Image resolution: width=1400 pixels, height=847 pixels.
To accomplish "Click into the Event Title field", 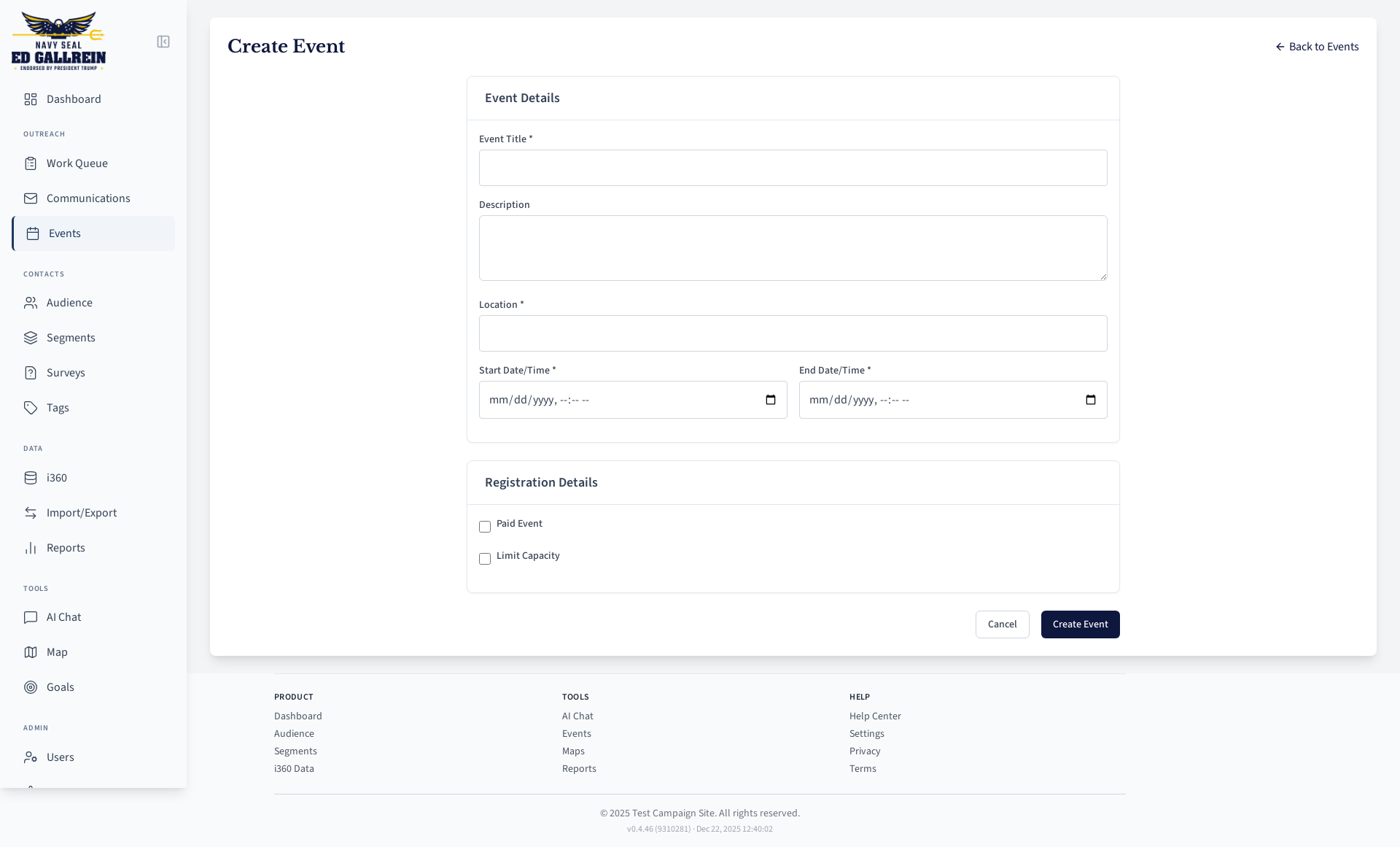I will click(x=793, y=168).
